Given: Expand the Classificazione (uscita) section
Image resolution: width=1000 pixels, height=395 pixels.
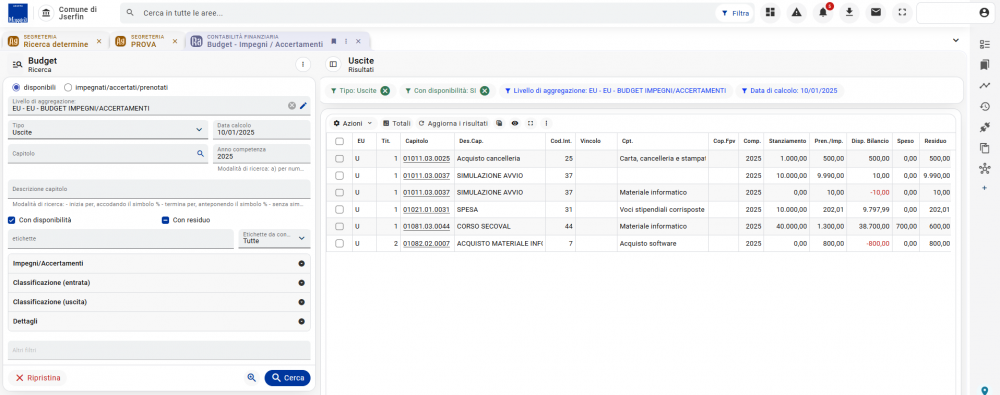Looking at the screenshot, I should (x=159, y=302).
